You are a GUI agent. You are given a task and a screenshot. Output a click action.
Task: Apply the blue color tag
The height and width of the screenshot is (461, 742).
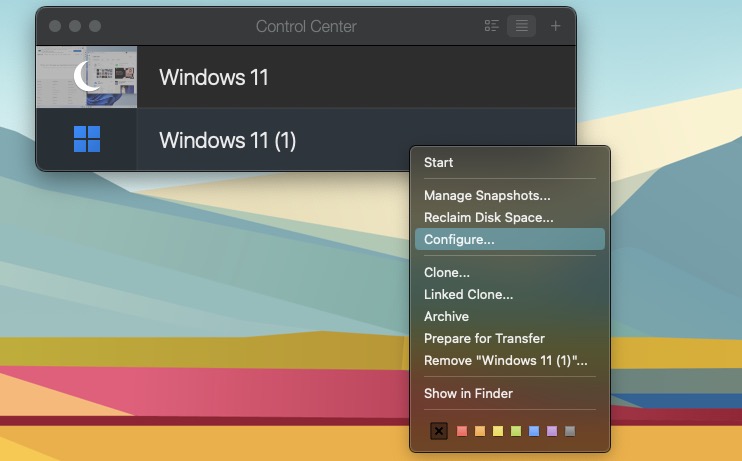click(x=534, y=431)
